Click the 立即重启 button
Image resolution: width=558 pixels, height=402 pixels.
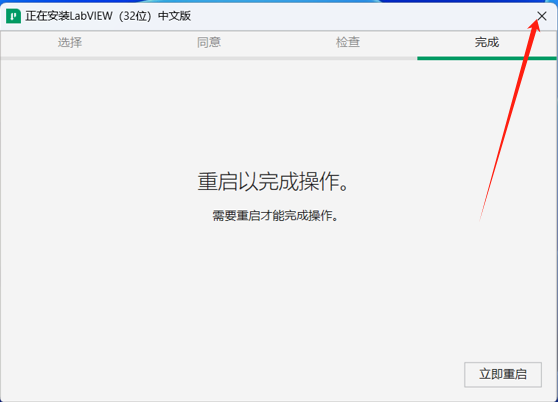(503, 374)
